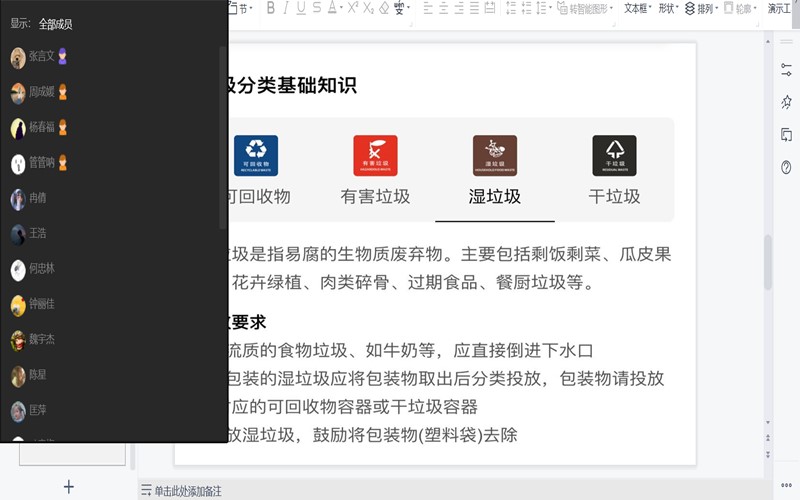Select member 张言文 in list
This screenshot has height=500, width=800.
pos(41,58)
